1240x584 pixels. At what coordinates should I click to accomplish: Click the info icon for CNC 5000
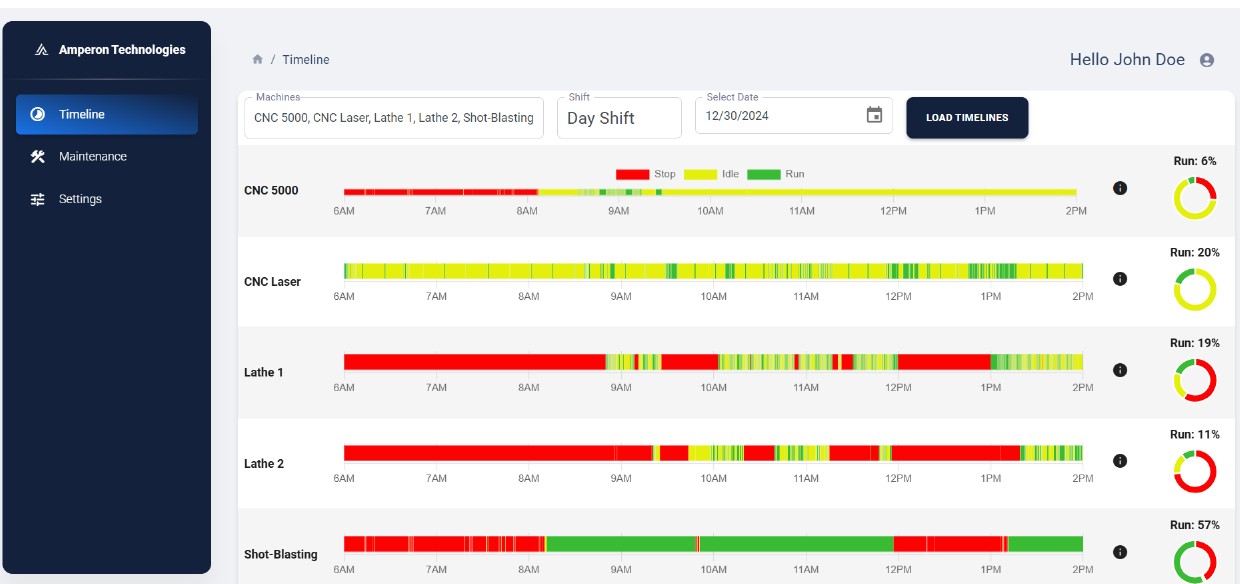coord(1120,188)
